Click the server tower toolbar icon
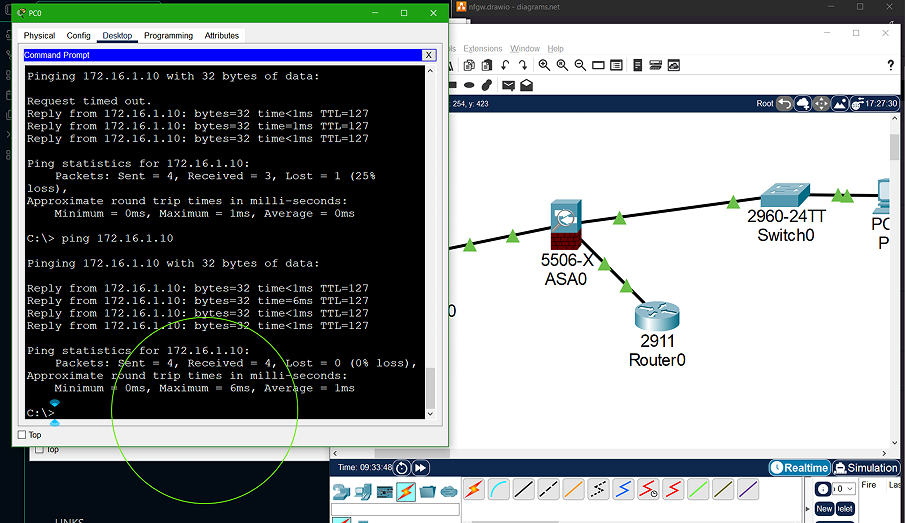The image size is (905, 523). click(x=637, y=65)
